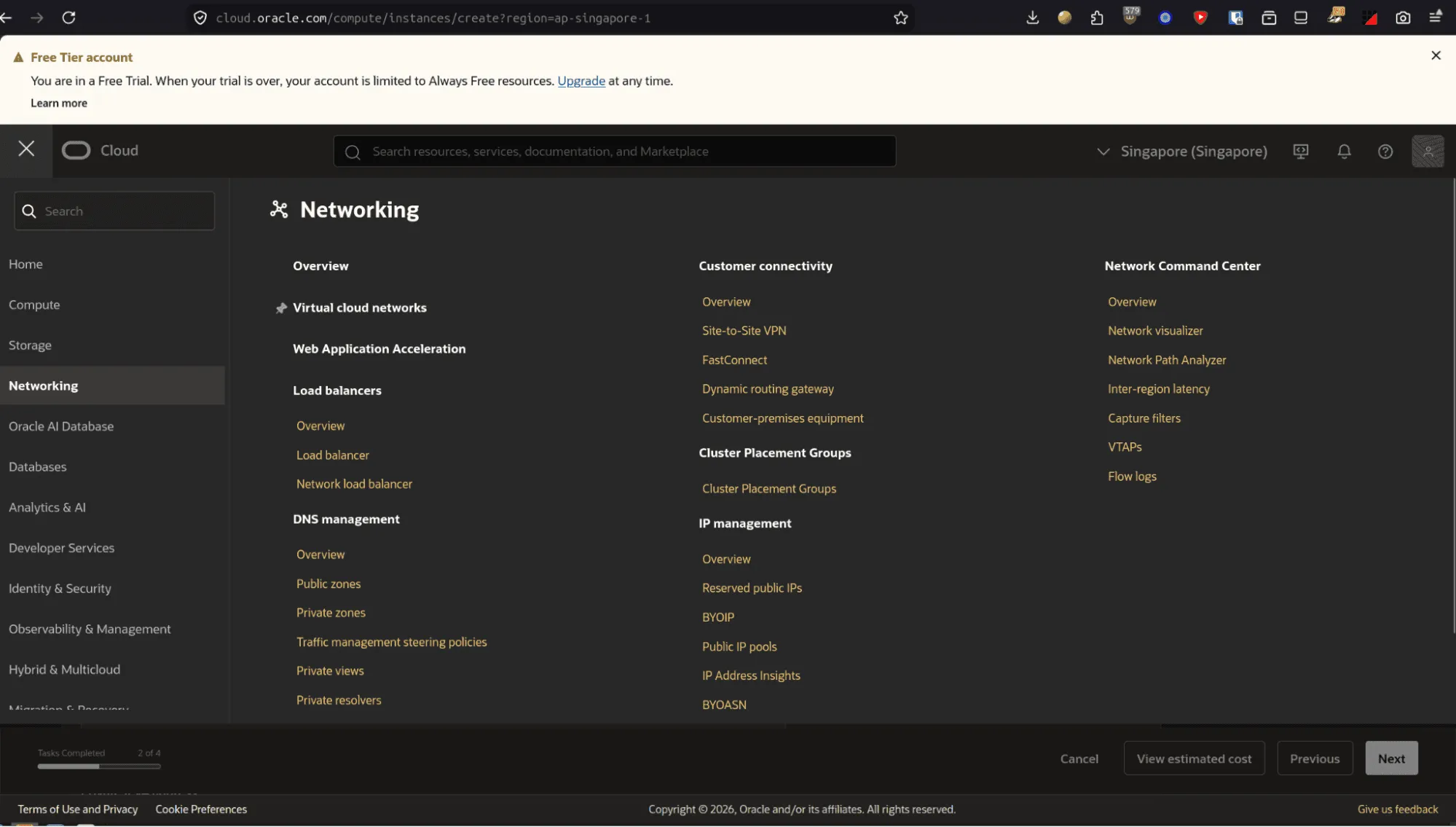The height and width of the screenshot is (827, 1456).
Task: Open Network Path Analyzer link
Action: pos(1167,361)
